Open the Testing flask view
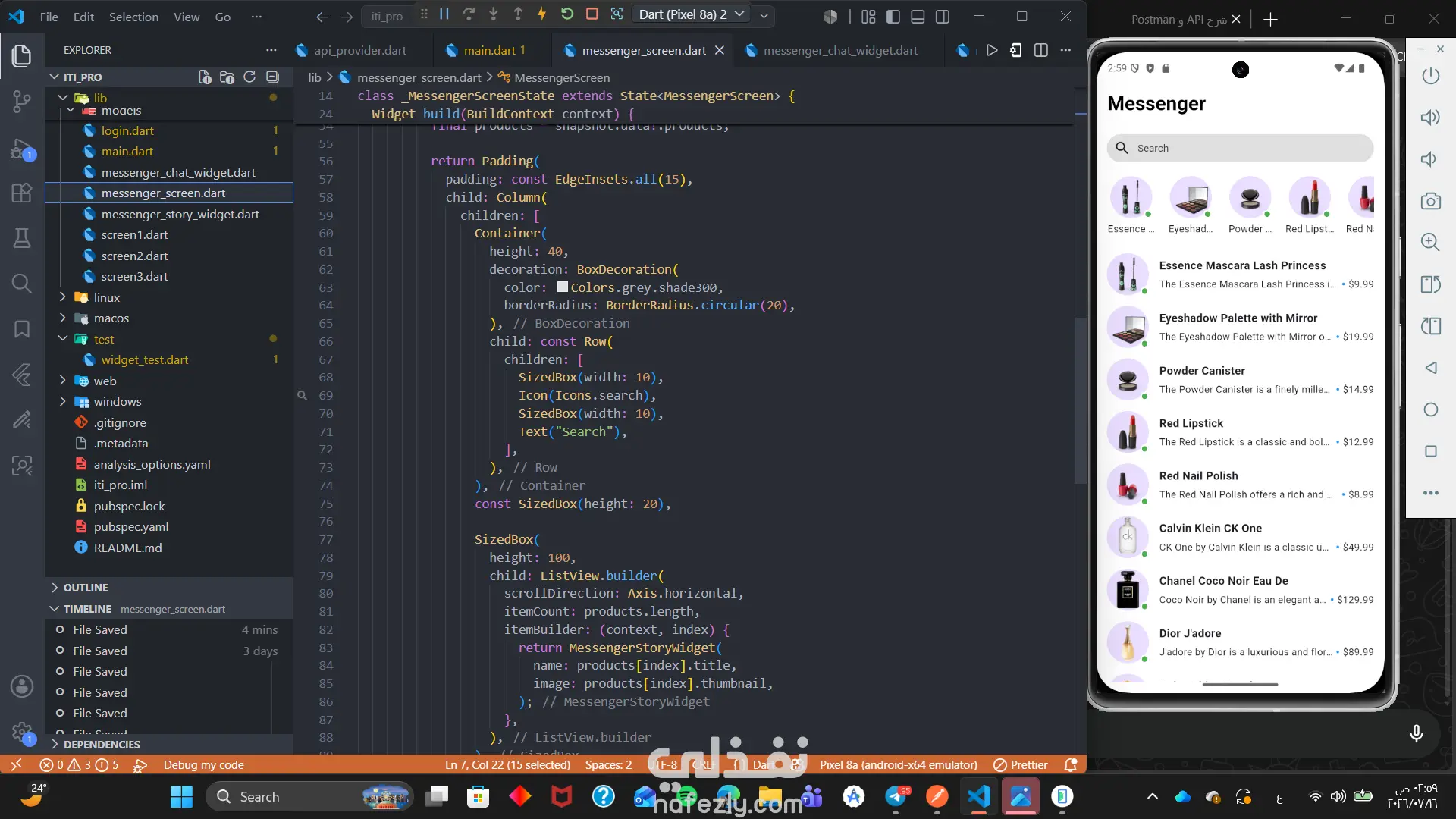Viewport: 1456px width, 819px height. click(22, 238)
